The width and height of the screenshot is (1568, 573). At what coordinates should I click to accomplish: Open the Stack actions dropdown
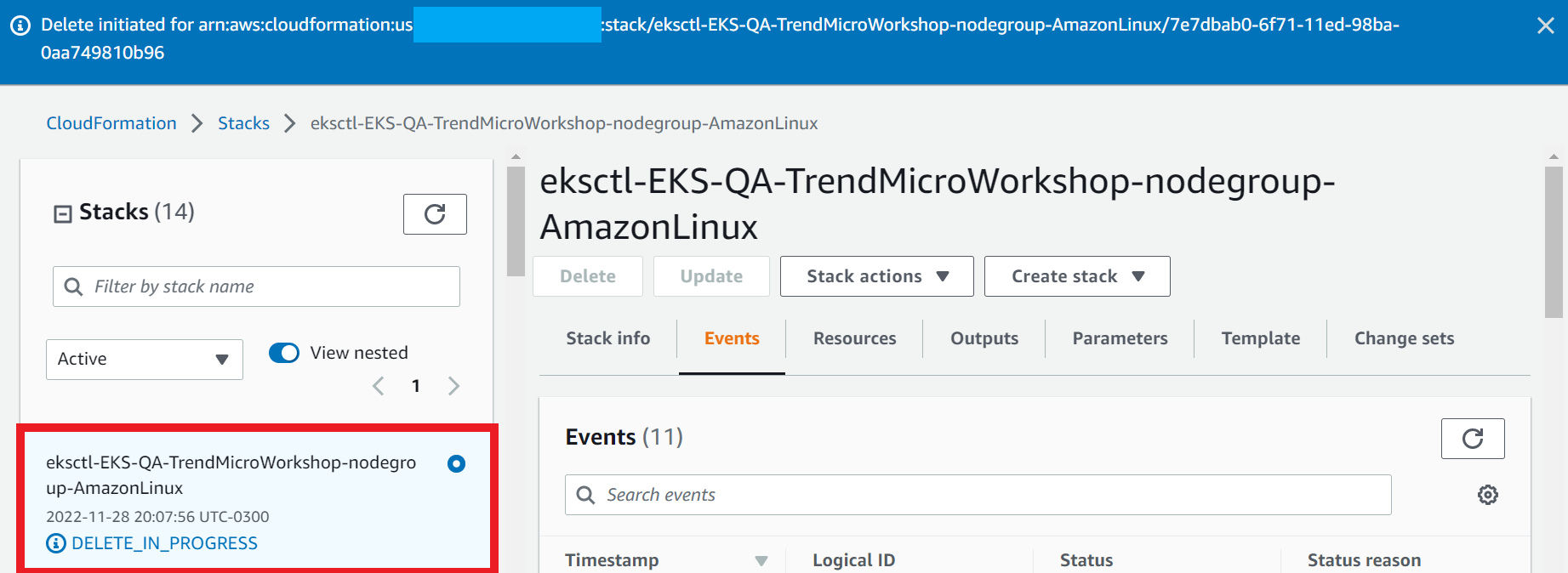[877, 276]
